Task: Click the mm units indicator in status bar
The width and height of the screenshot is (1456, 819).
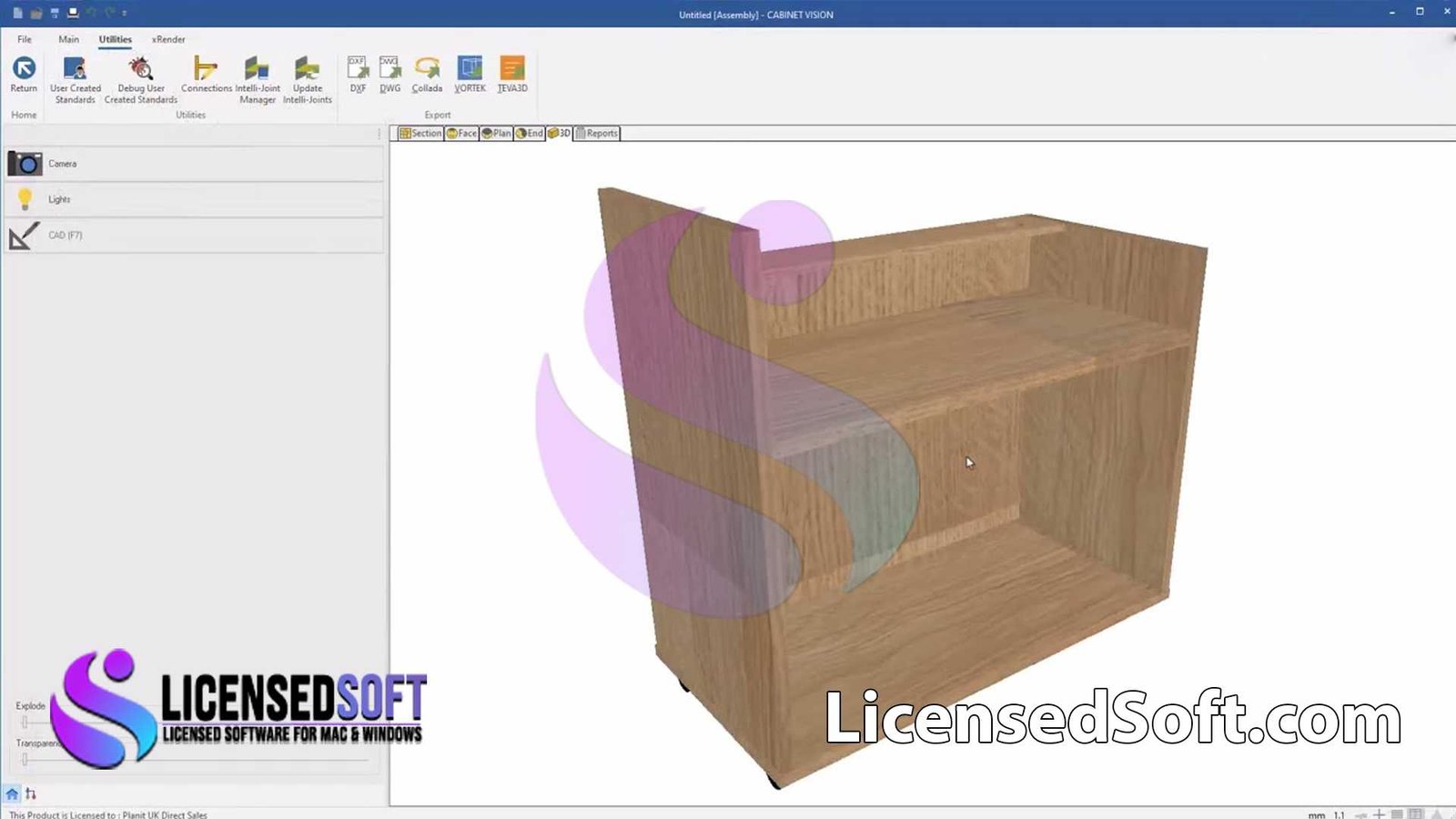Action: 1317,814
